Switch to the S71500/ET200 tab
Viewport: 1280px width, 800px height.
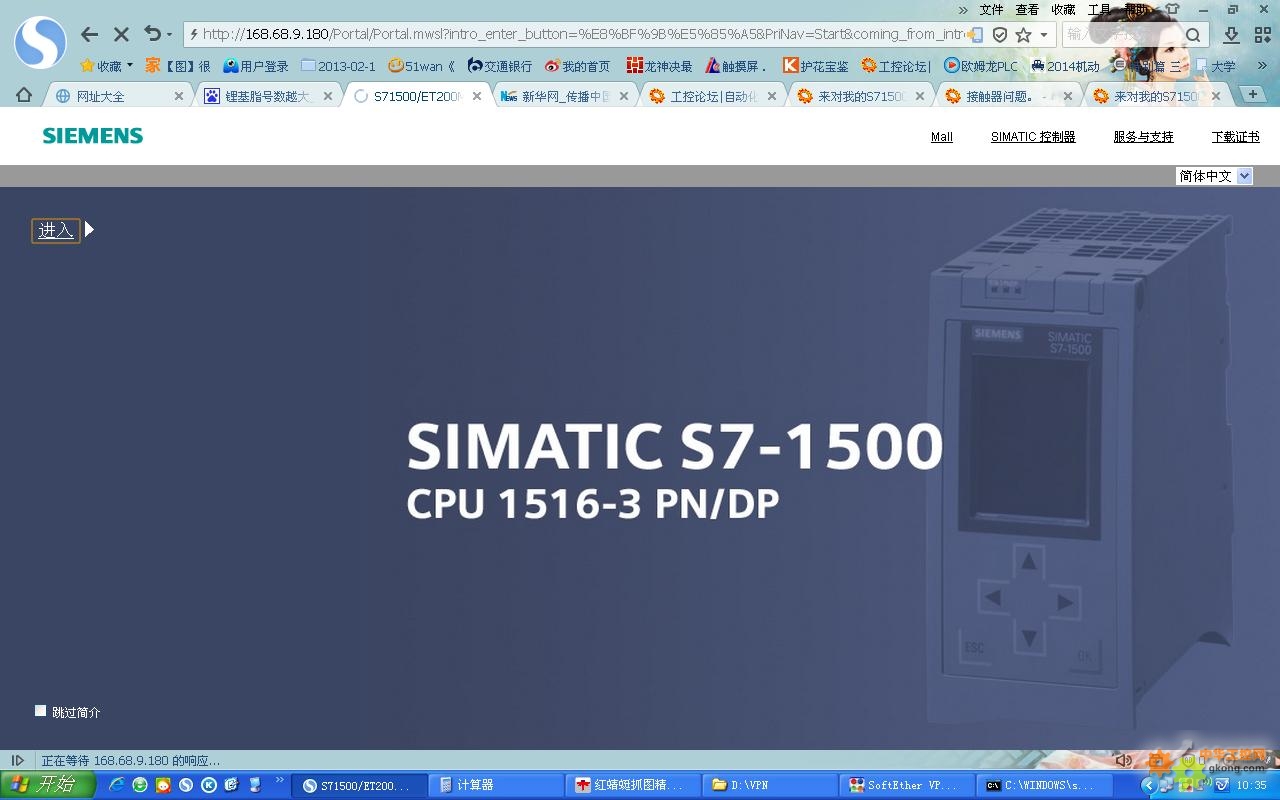417,96
